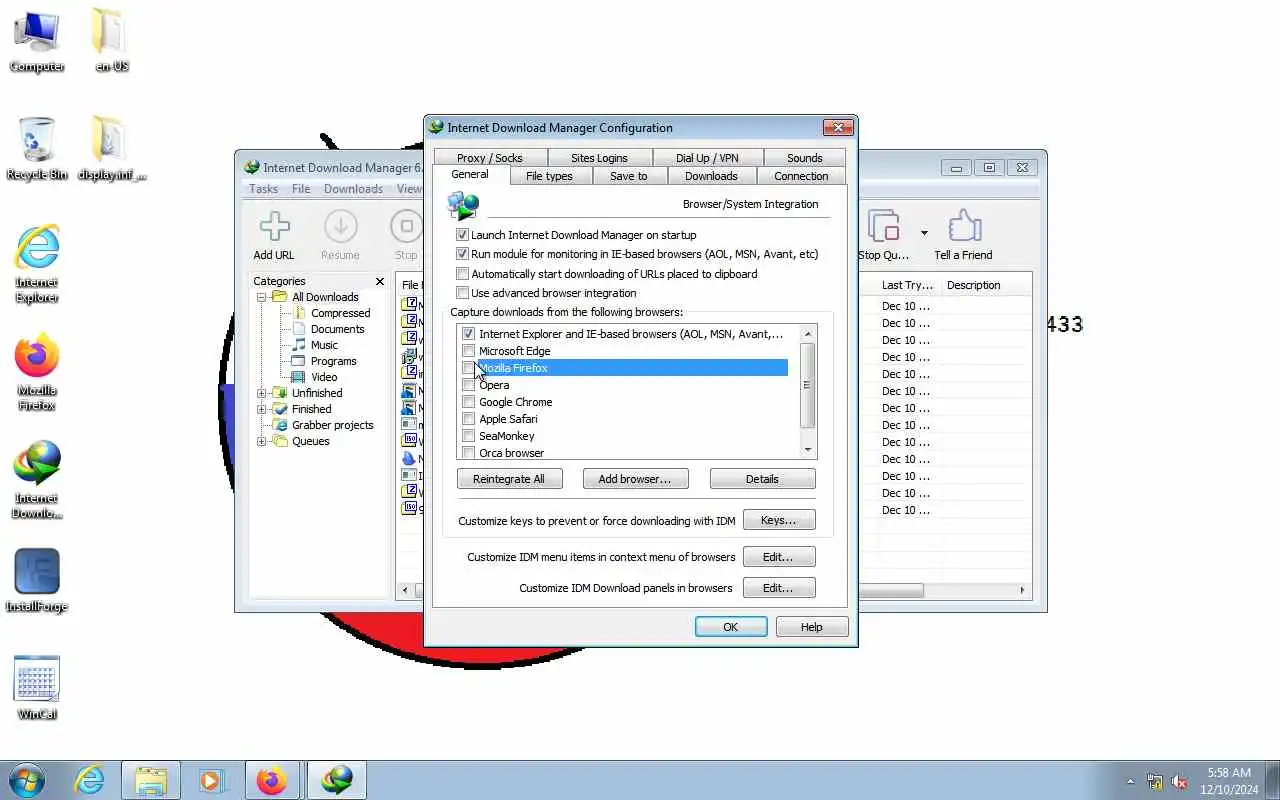
Task: Check Google Chrome browser checkbox
Action: pyautogui.click(x=469, y=402)
